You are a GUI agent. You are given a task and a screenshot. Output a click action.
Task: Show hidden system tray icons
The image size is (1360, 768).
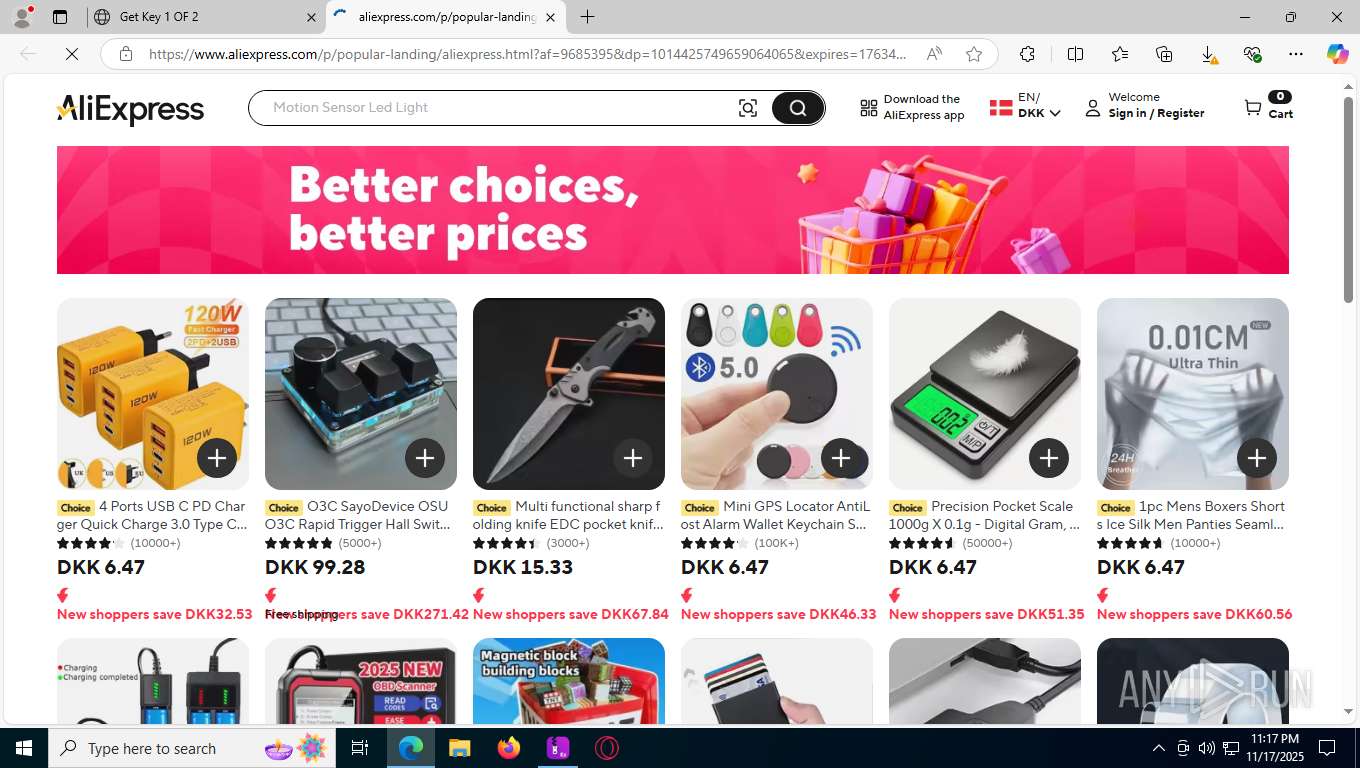click(x=1158, y=748)
